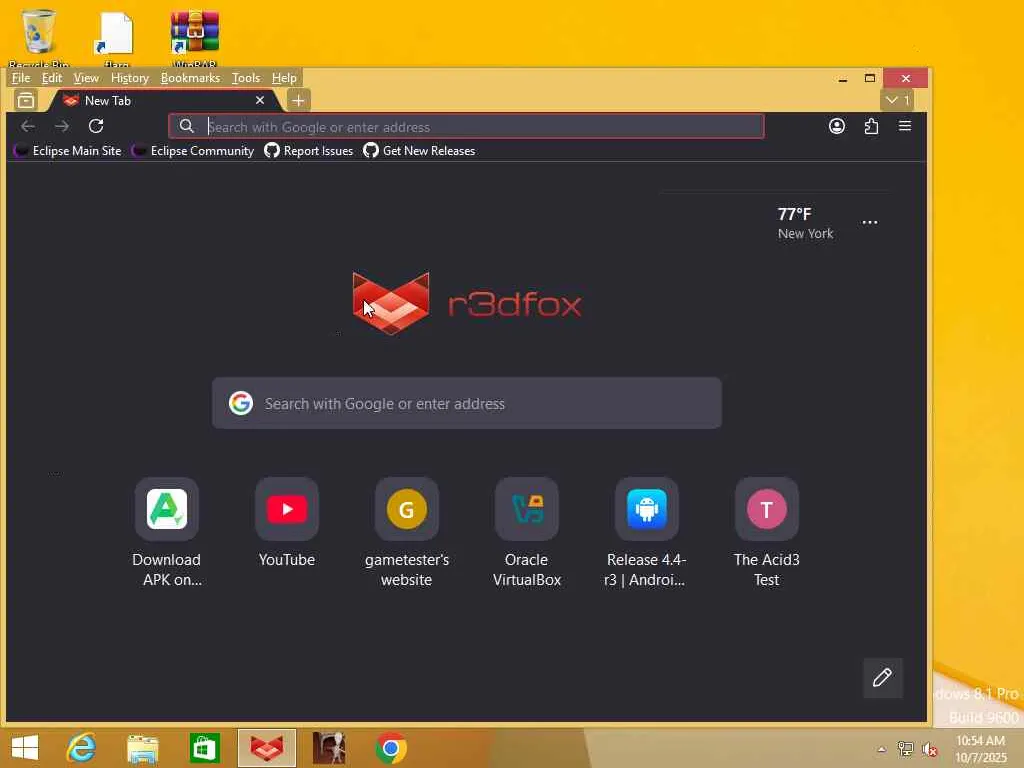Open Eclipse Main Site bookmark
This screenshot has width=1024, height=768.
68,151
